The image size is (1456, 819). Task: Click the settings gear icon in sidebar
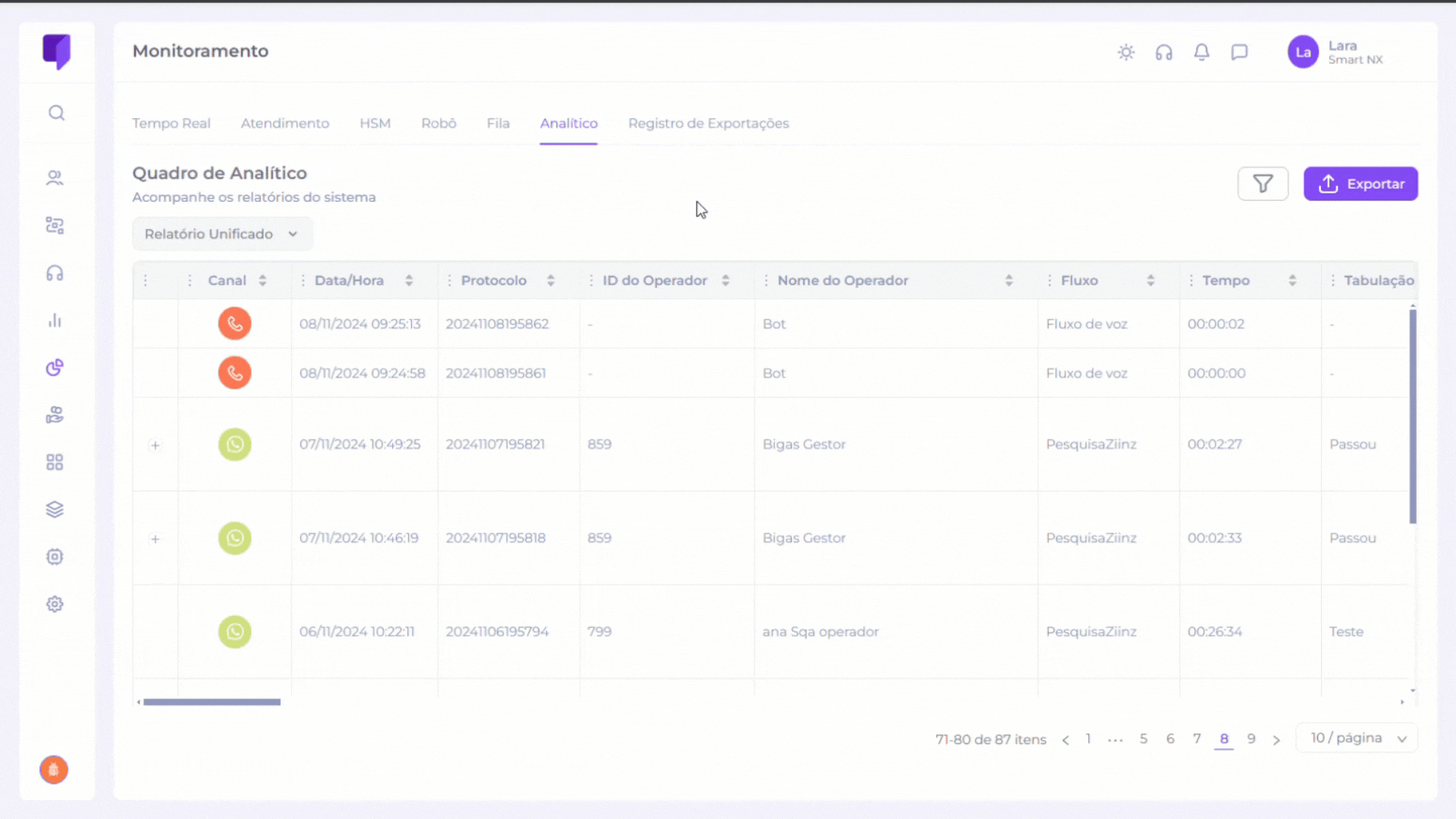(55, 604)
